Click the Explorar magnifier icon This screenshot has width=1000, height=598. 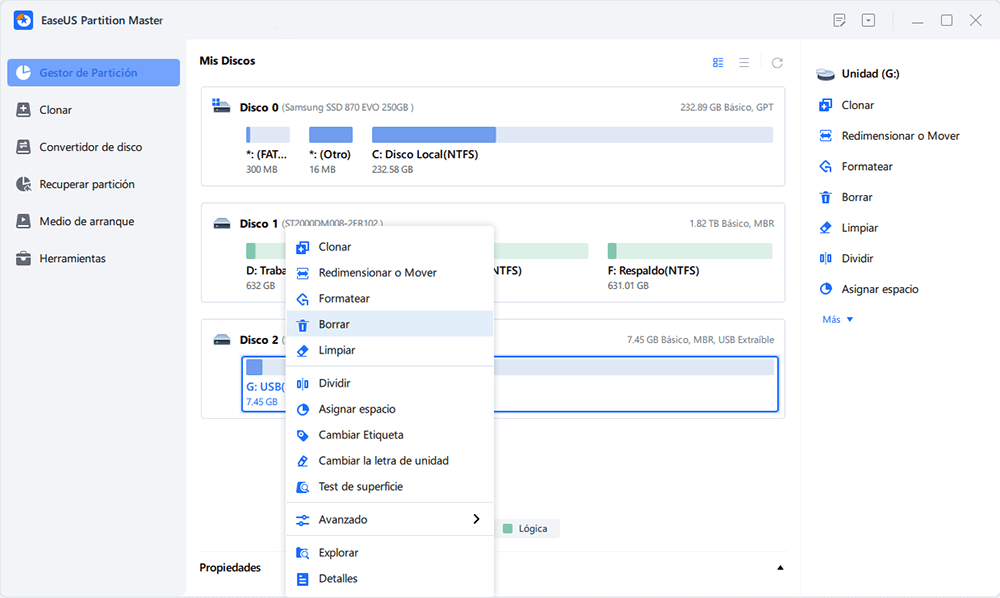(x=303, y=553)
